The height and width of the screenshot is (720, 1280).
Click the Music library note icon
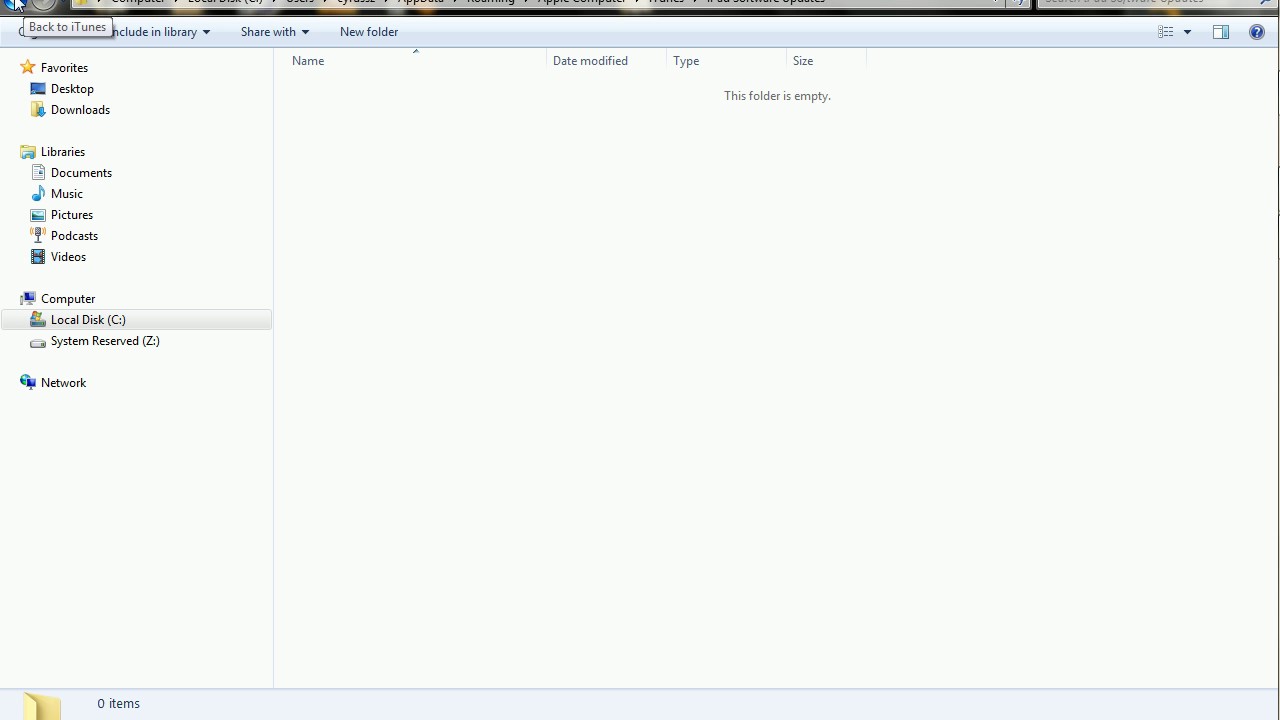[x=38, y=194]
